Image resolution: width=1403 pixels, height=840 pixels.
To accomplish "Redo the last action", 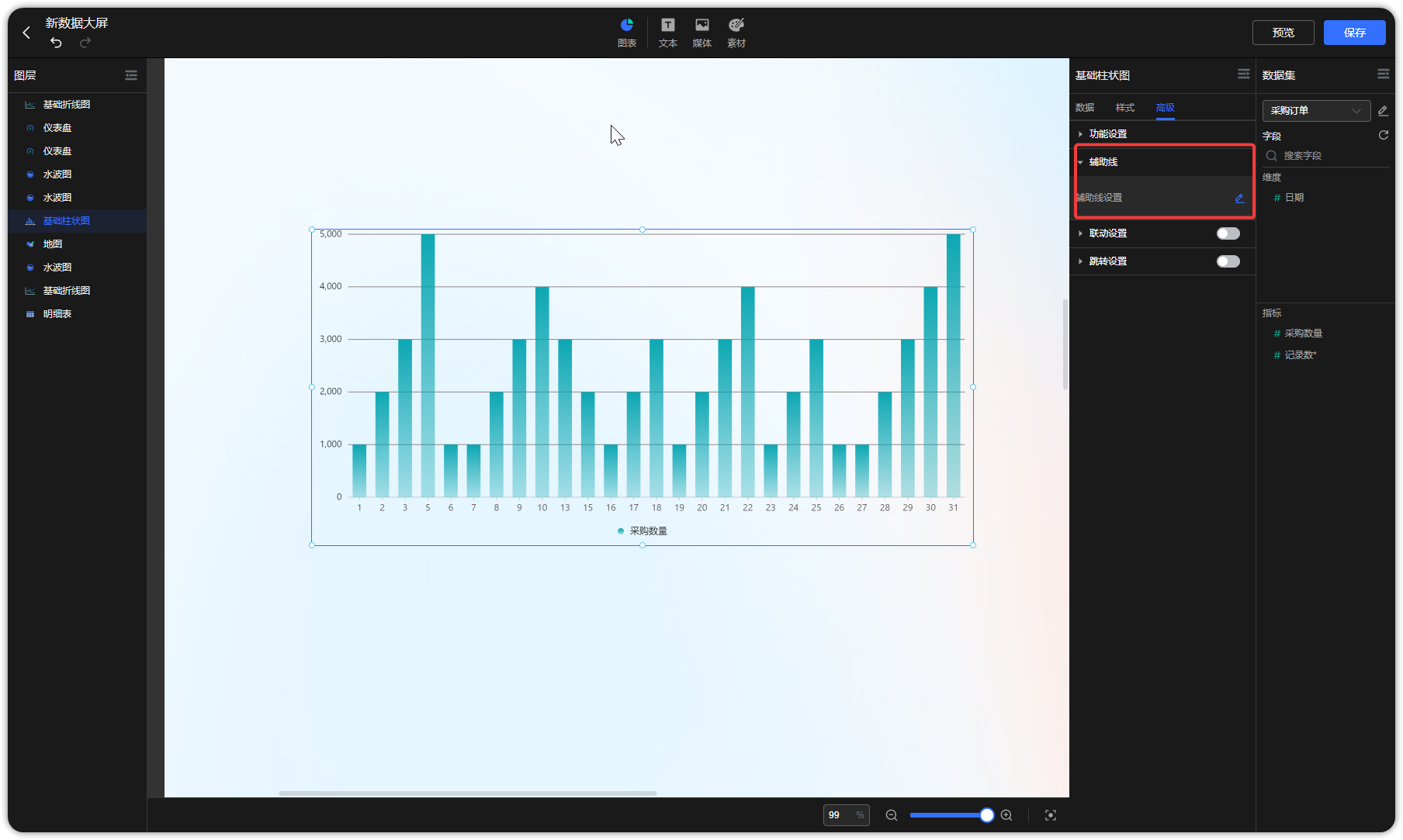I will click(x=85, y=43).
